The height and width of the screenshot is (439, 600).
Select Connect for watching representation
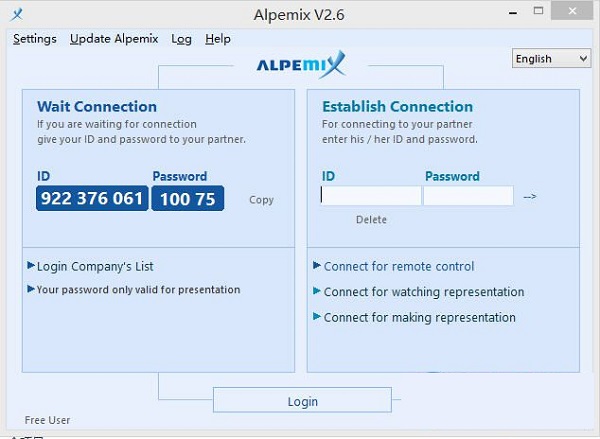click(424, 292)
